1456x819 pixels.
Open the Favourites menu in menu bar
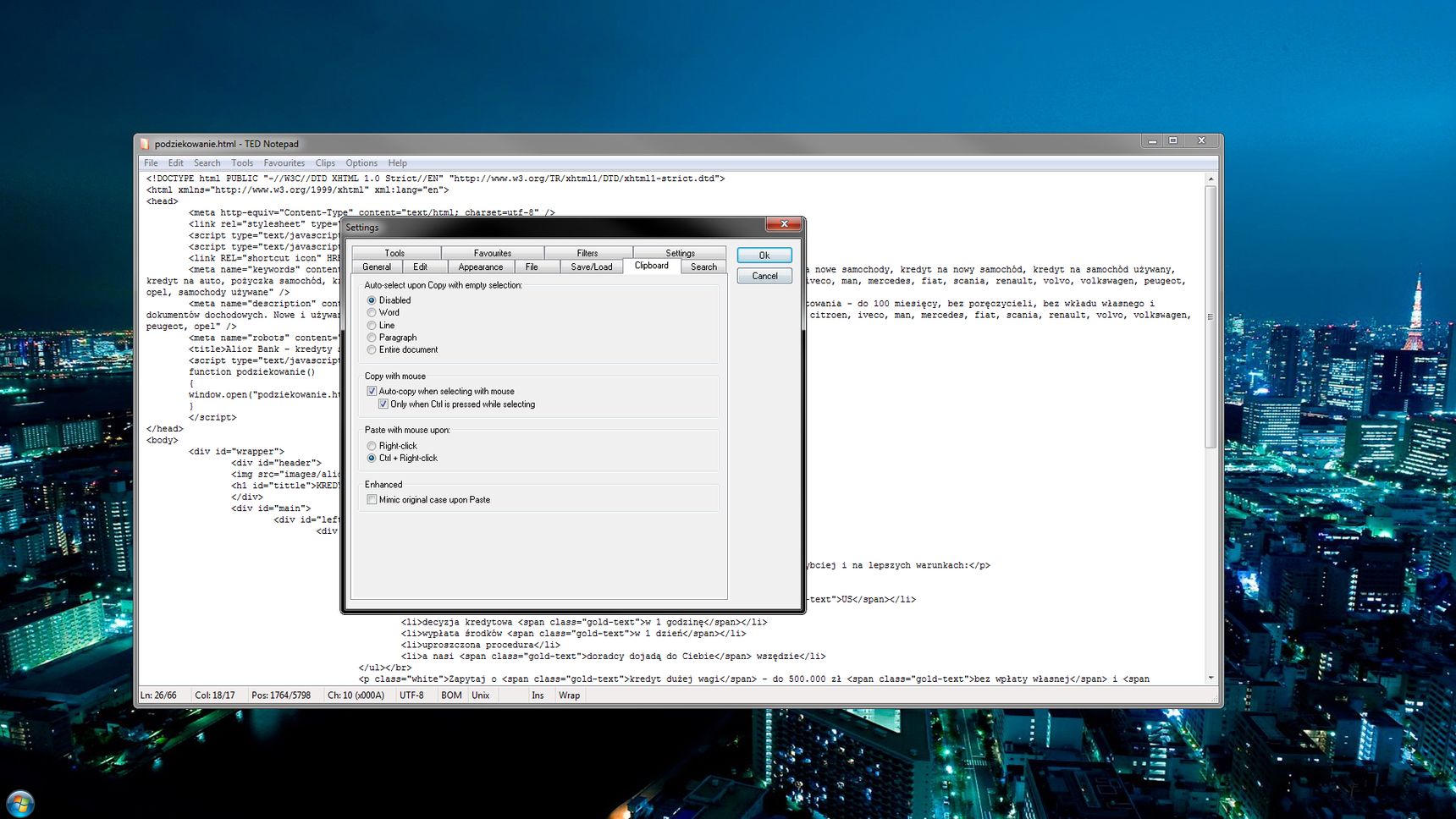[x=284, y=163]
